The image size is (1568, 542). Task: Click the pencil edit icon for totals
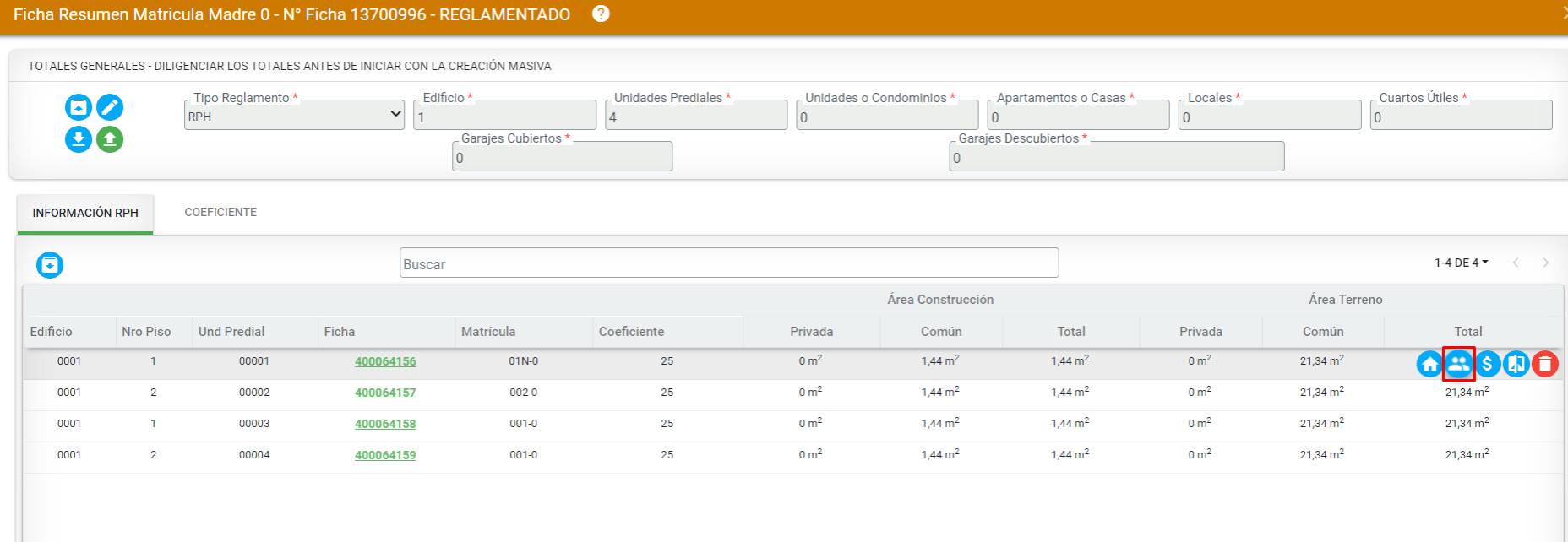[x=110, y=107]
